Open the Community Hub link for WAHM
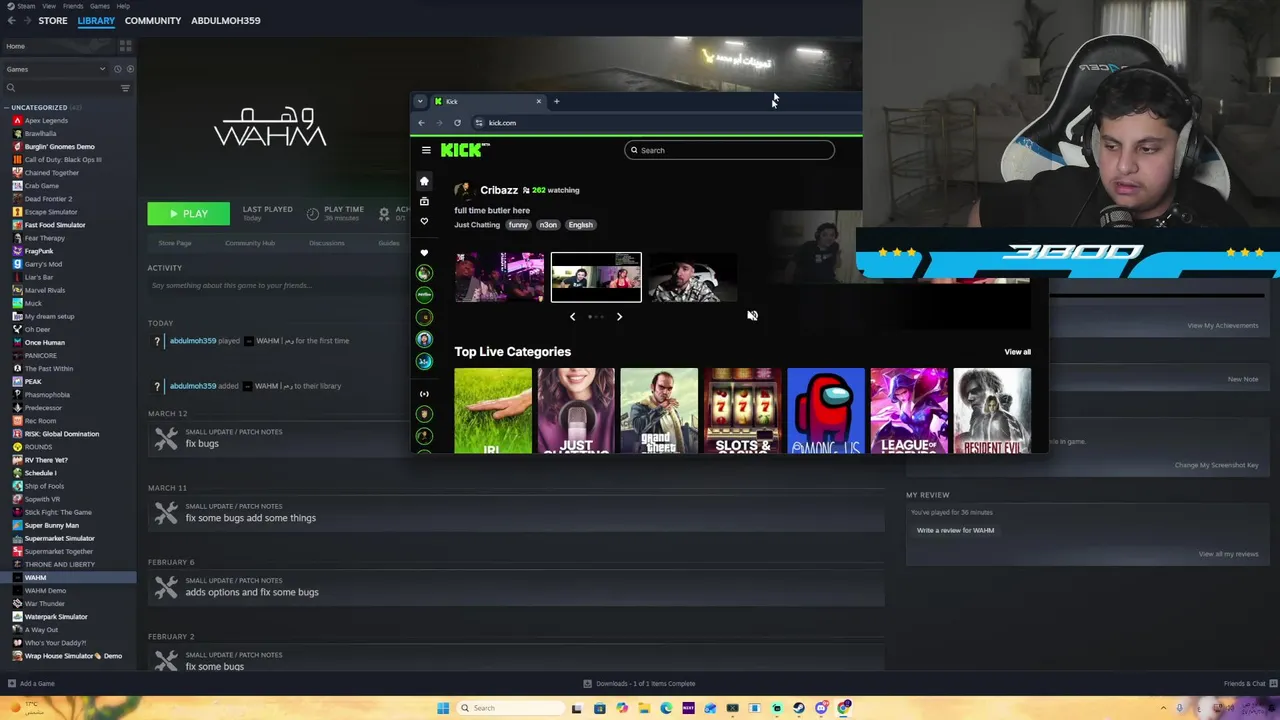Image resolution: width=1280 pixels, height=720 pixels. 250,243
